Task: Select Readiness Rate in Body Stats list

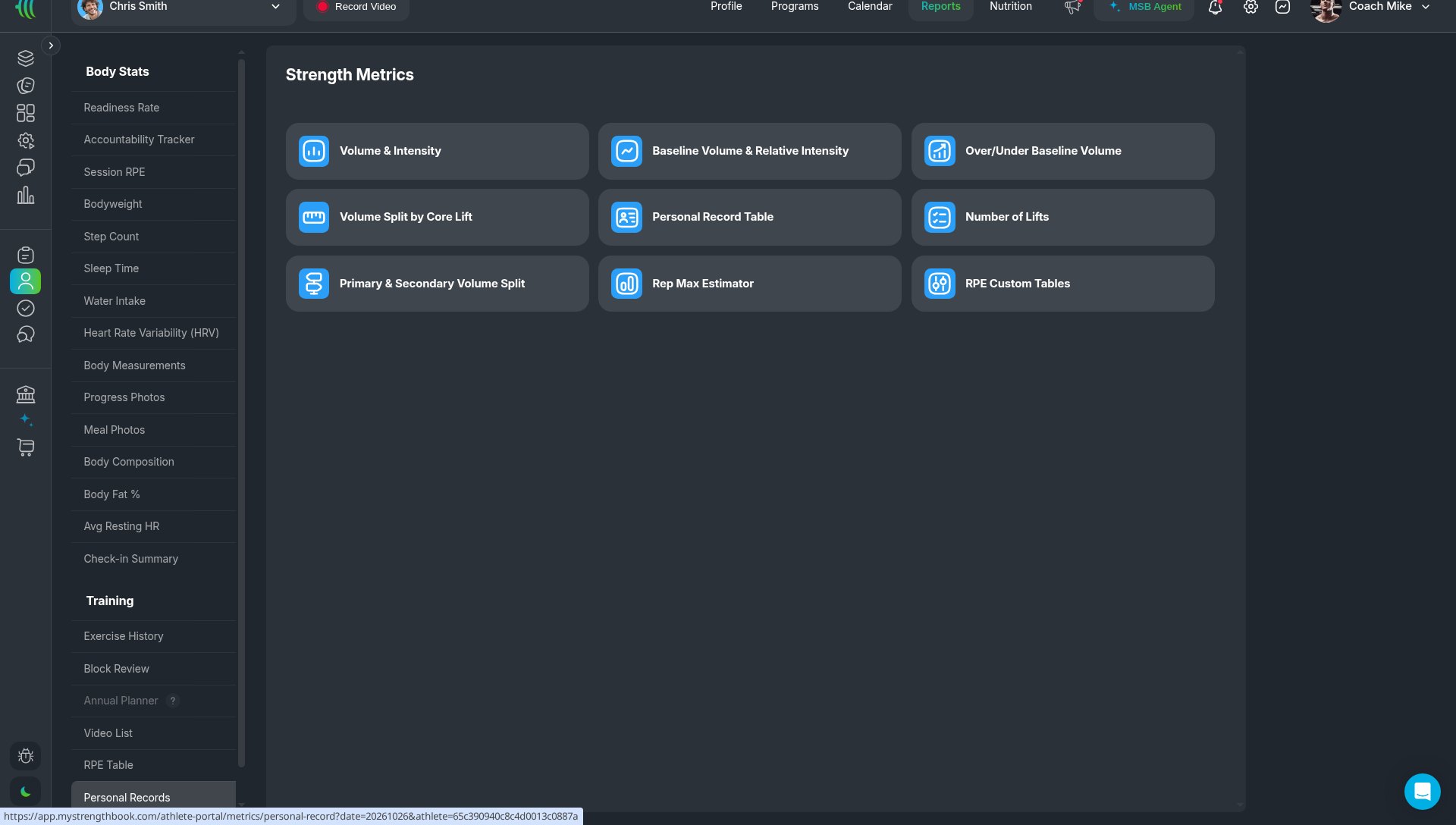Action: coord(153,108)
